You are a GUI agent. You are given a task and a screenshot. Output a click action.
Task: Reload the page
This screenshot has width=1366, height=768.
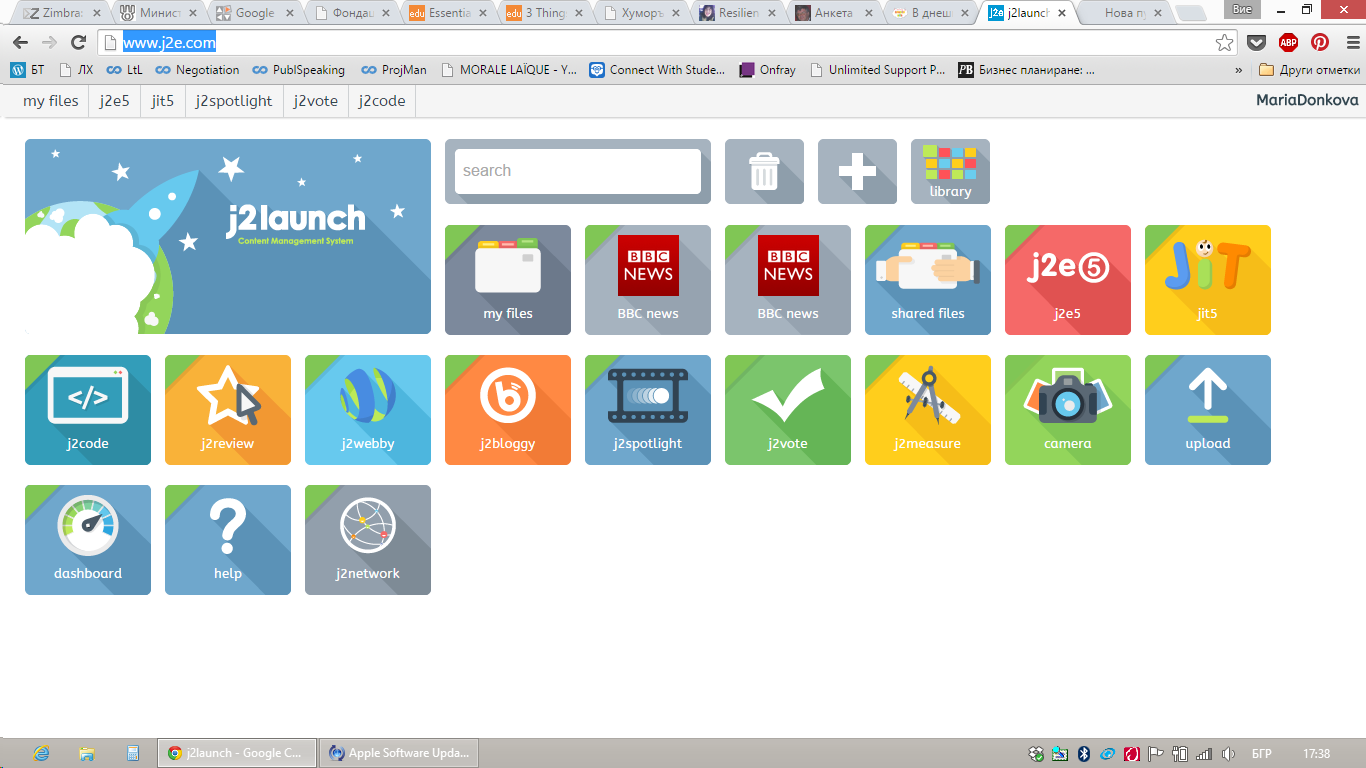(78, 43)
